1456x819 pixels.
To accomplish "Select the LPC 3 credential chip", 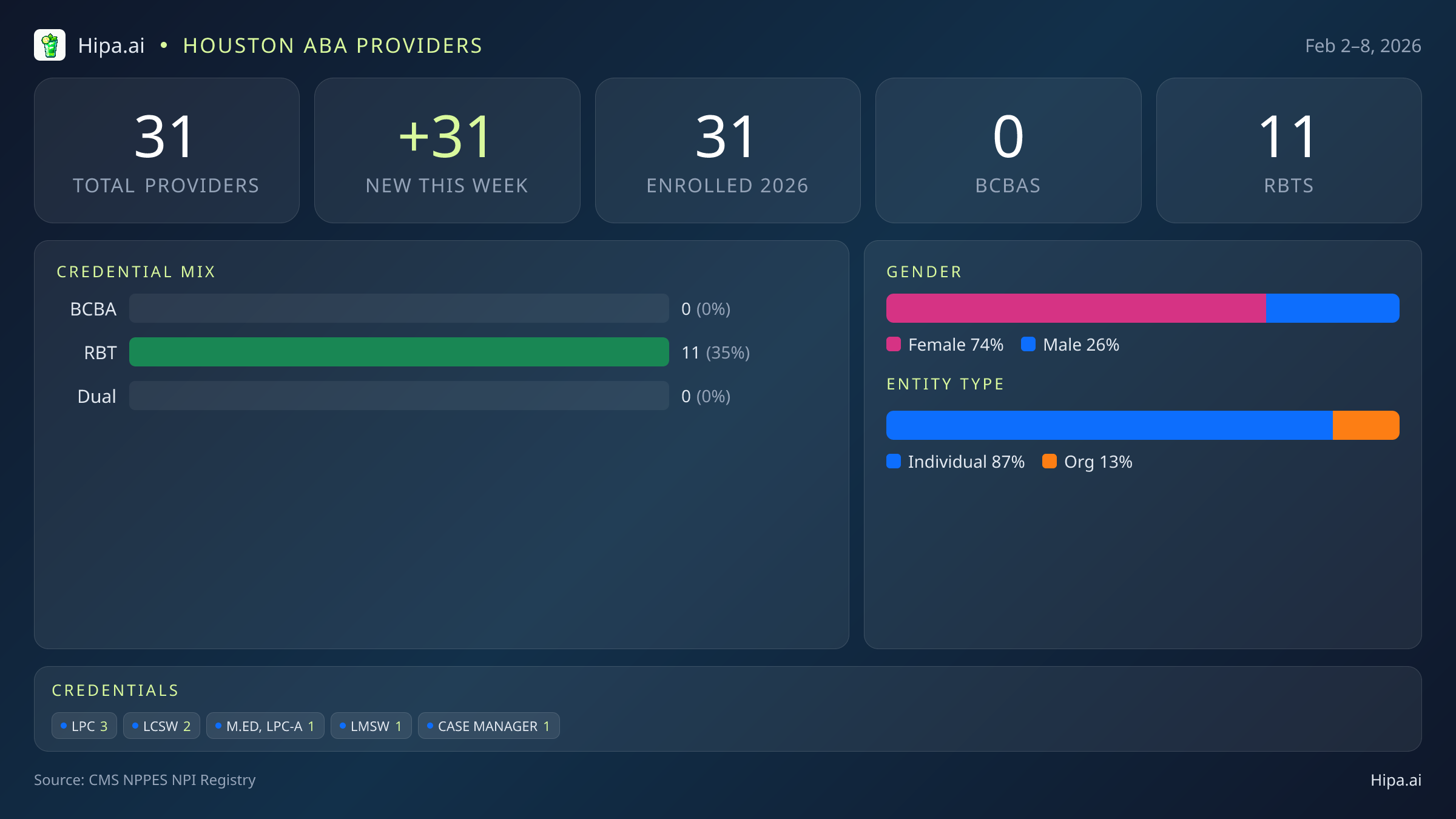I will click(84, 726).
